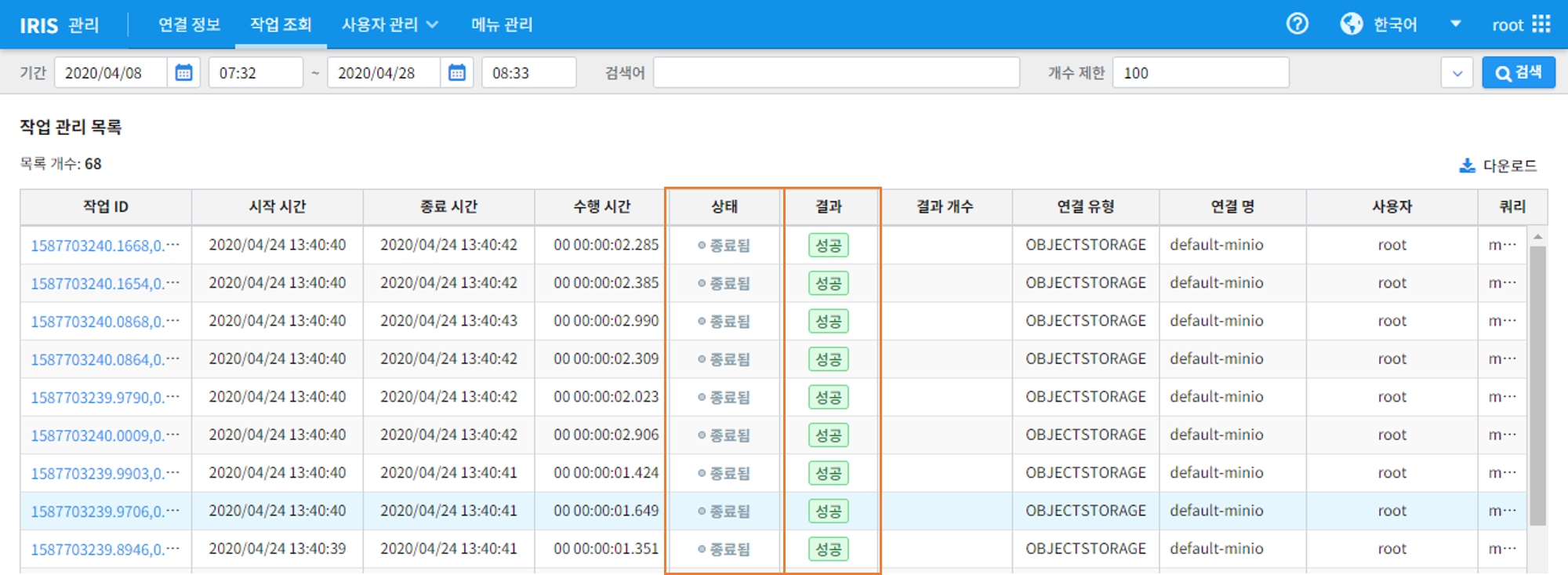This screenshot has width=1568, height=575.
Task: Open end date calendar picker icon
Action: [456, 73]
